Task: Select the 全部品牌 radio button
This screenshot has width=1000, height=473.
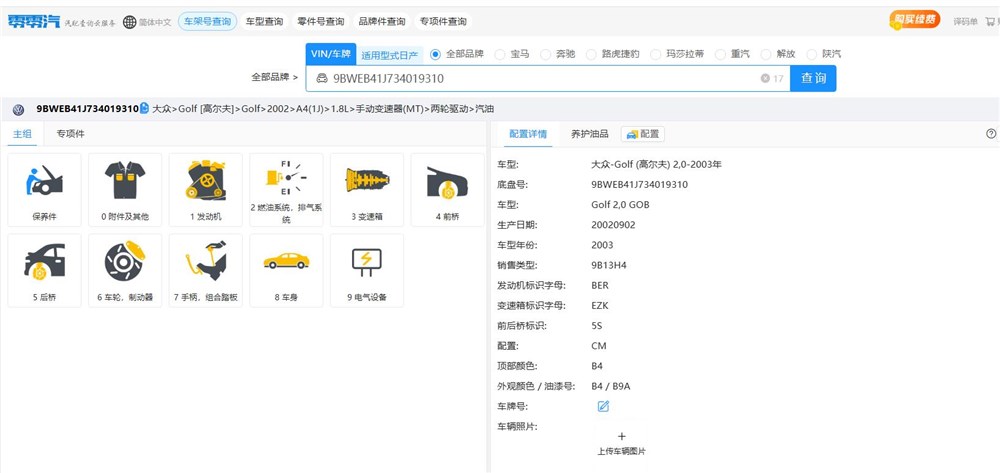Action: tap(436, 54)
